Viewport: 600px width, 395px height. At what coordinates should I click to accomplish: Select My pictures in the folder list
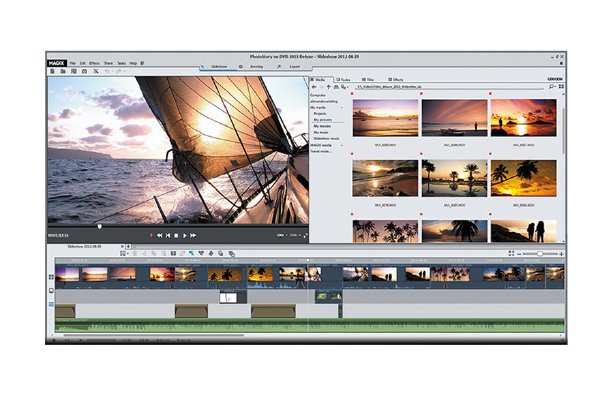point(323,120)
